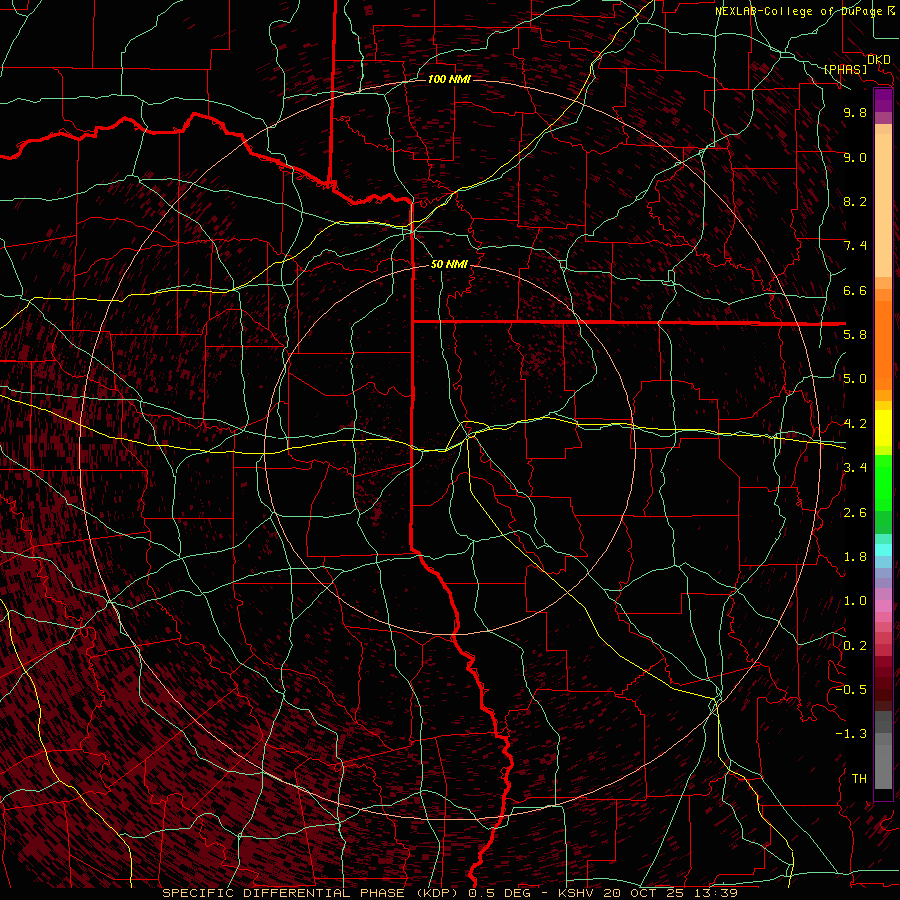
Task: Click the KSHV station identifier
Action: 574,893
